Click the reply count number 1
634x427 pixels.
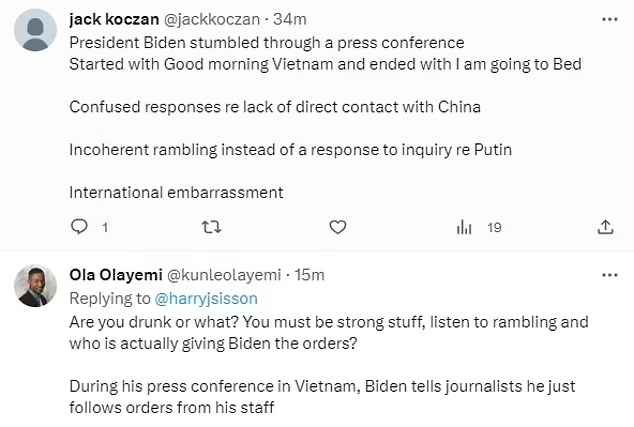[x=105, y=228]
